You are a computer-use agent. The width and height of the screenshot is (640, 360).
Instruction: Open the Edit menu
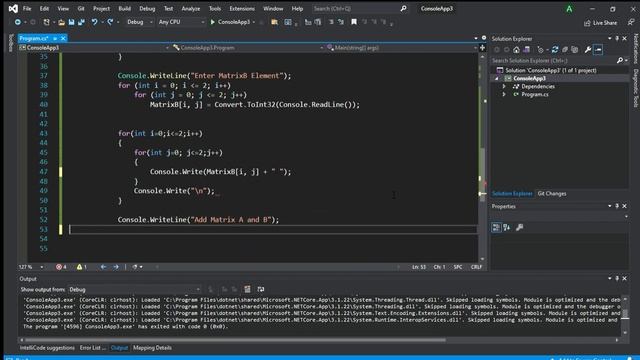pos(44,8)
